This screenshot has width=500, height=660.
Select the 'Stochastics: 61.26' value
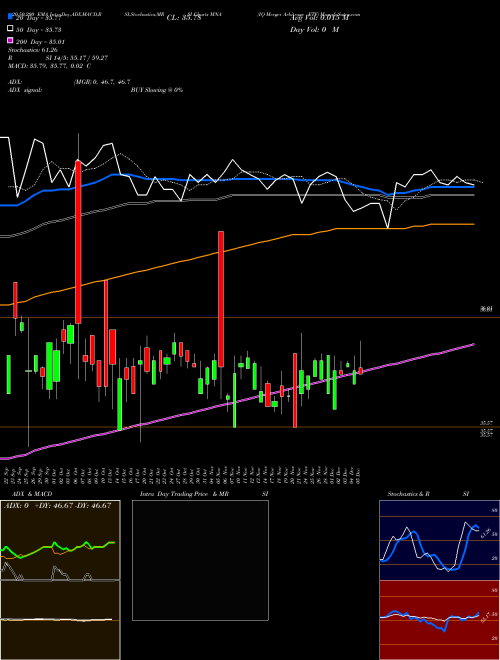coord(32,50)
